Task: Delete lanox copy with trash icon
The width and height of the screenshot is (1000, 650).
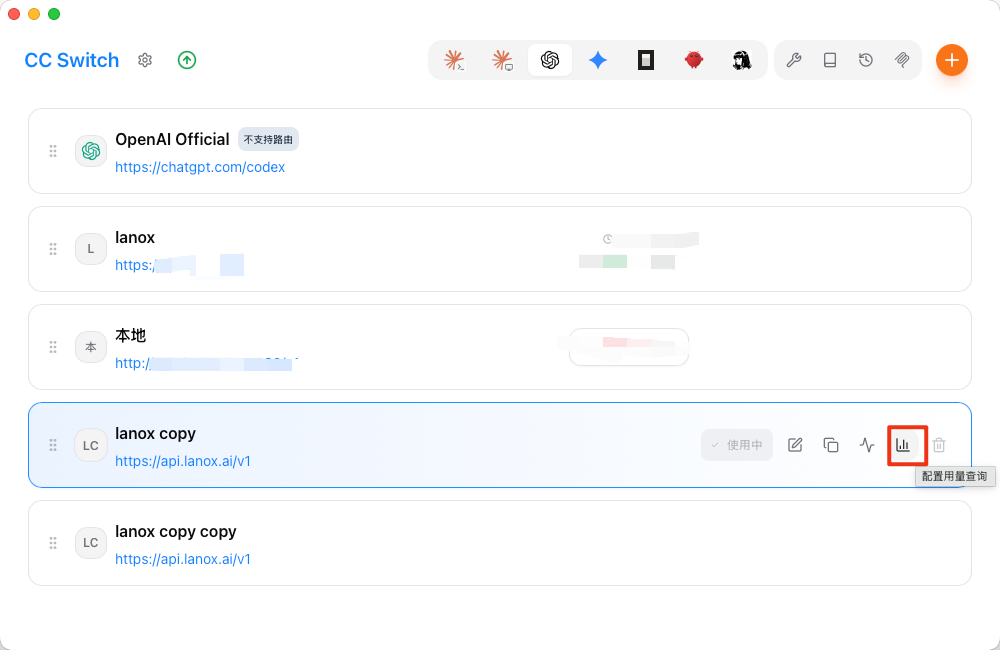Action: point(939,445)
